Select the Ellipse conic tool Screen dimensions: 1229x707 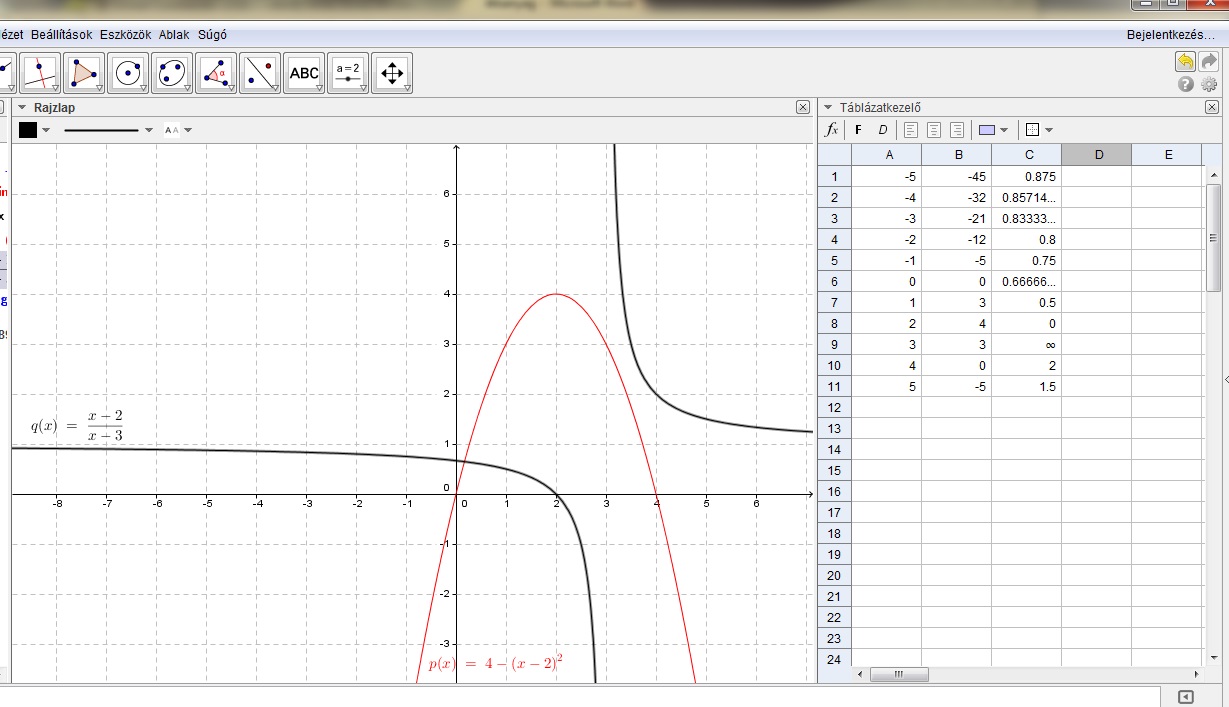pos(173,73)
